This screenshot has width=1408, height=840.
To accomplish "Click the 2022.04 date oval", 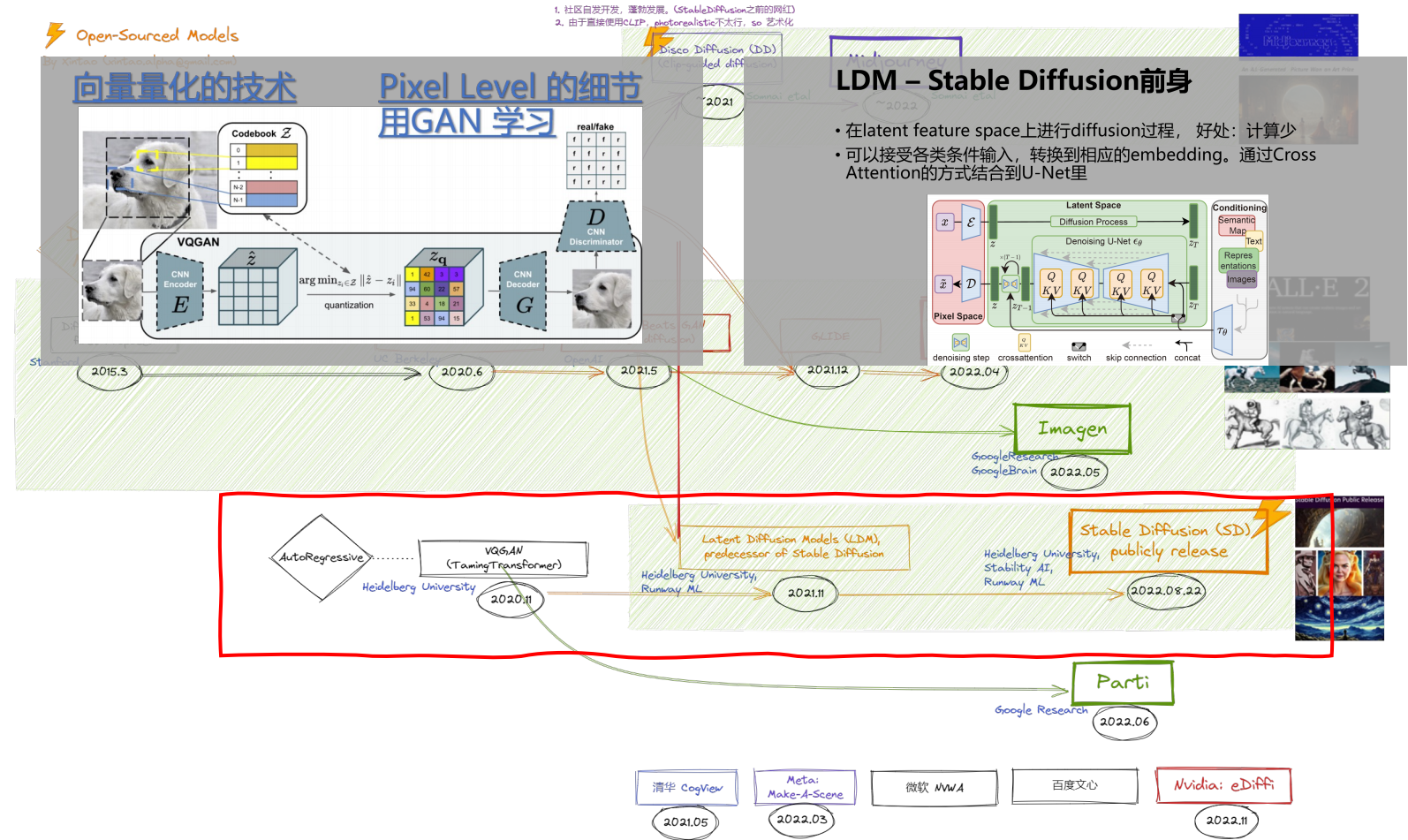I will [x=974, y=372].
